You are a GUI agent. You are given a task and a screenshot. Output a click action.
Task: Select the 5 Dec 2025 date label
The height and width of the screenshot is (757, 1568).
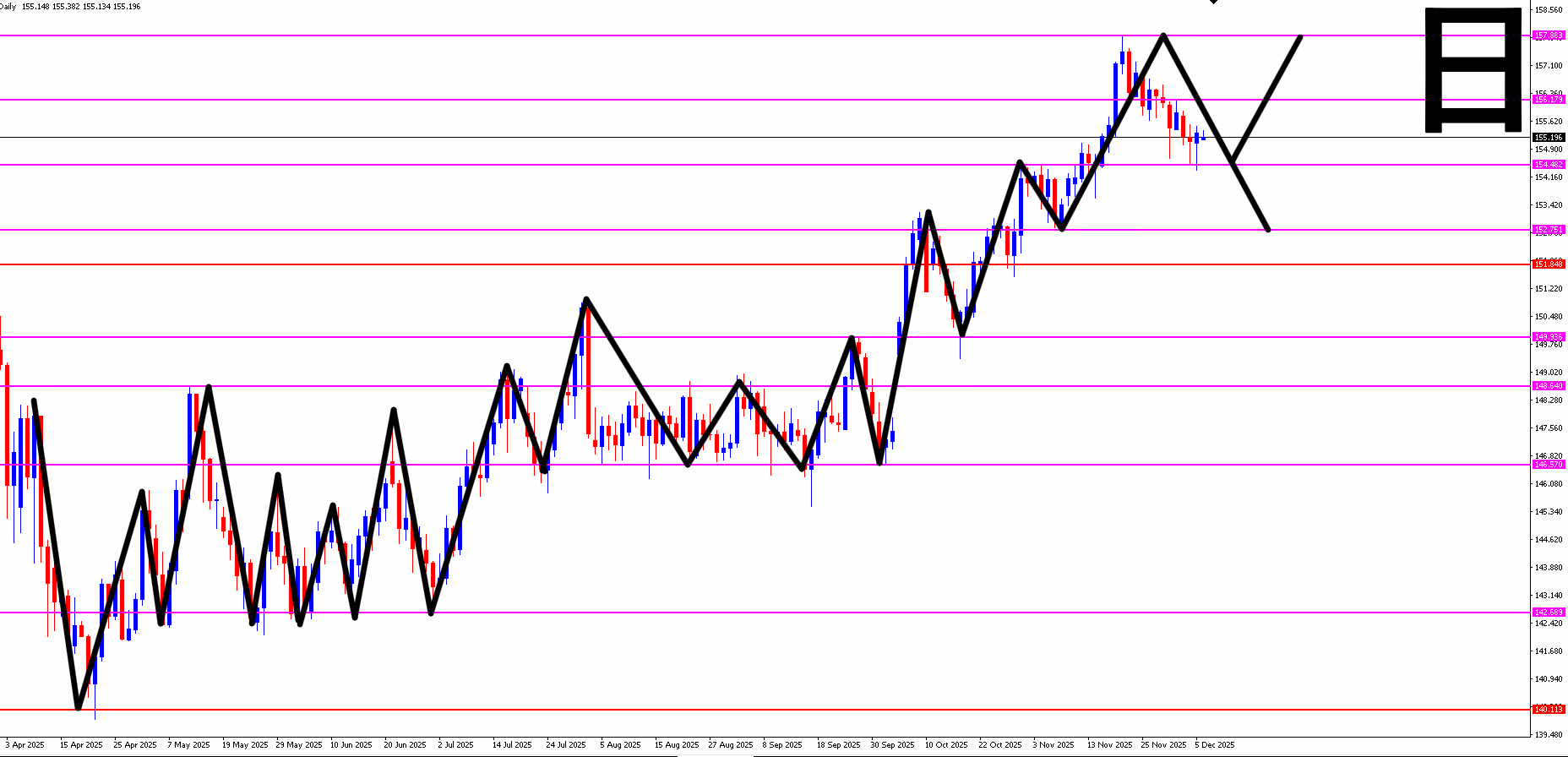pos(1215,745)
